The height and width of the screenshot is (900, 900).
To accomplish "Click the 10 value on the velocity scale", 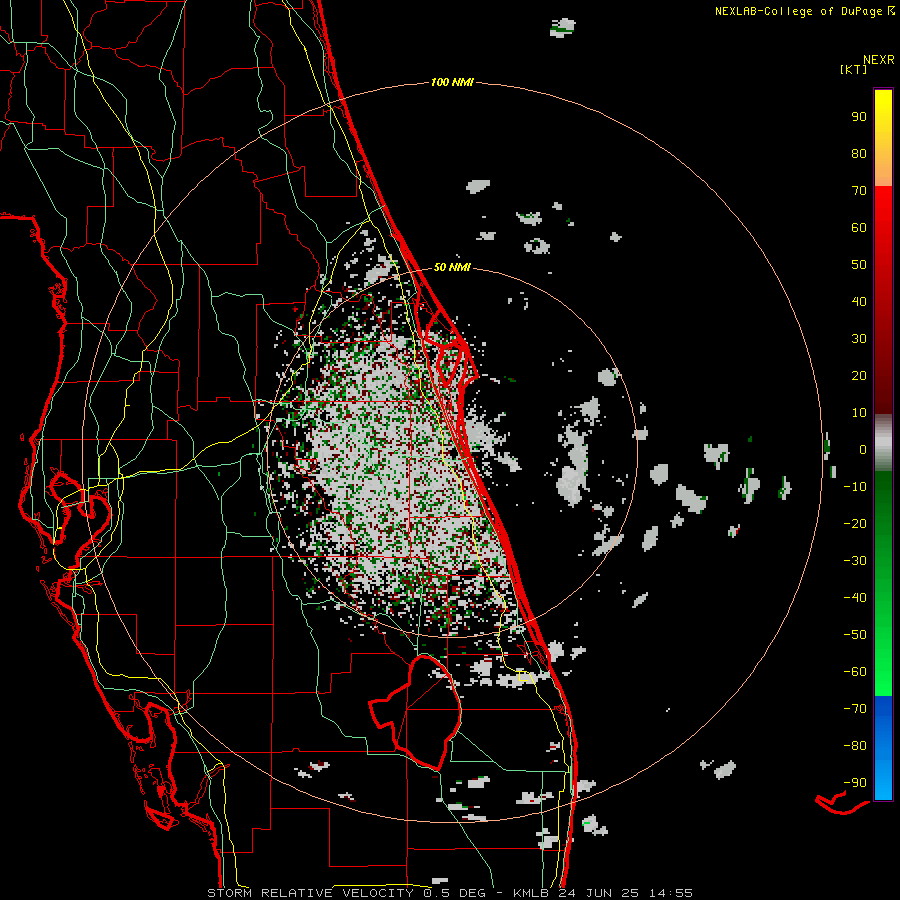I will tap(859, 413).
